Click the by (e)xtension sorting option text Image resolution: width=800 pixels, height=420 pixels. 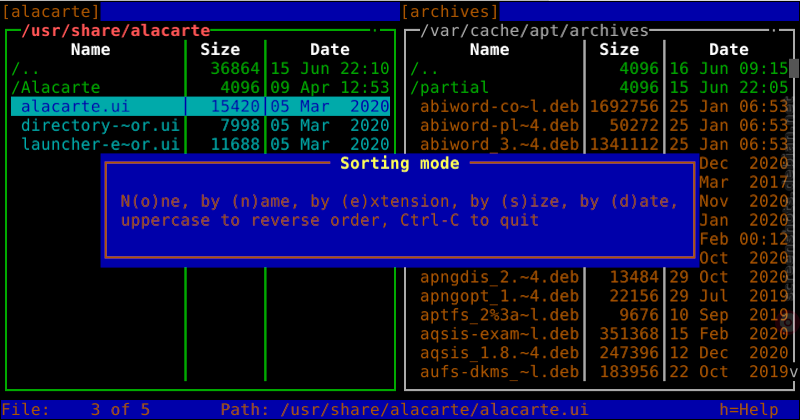385,201
